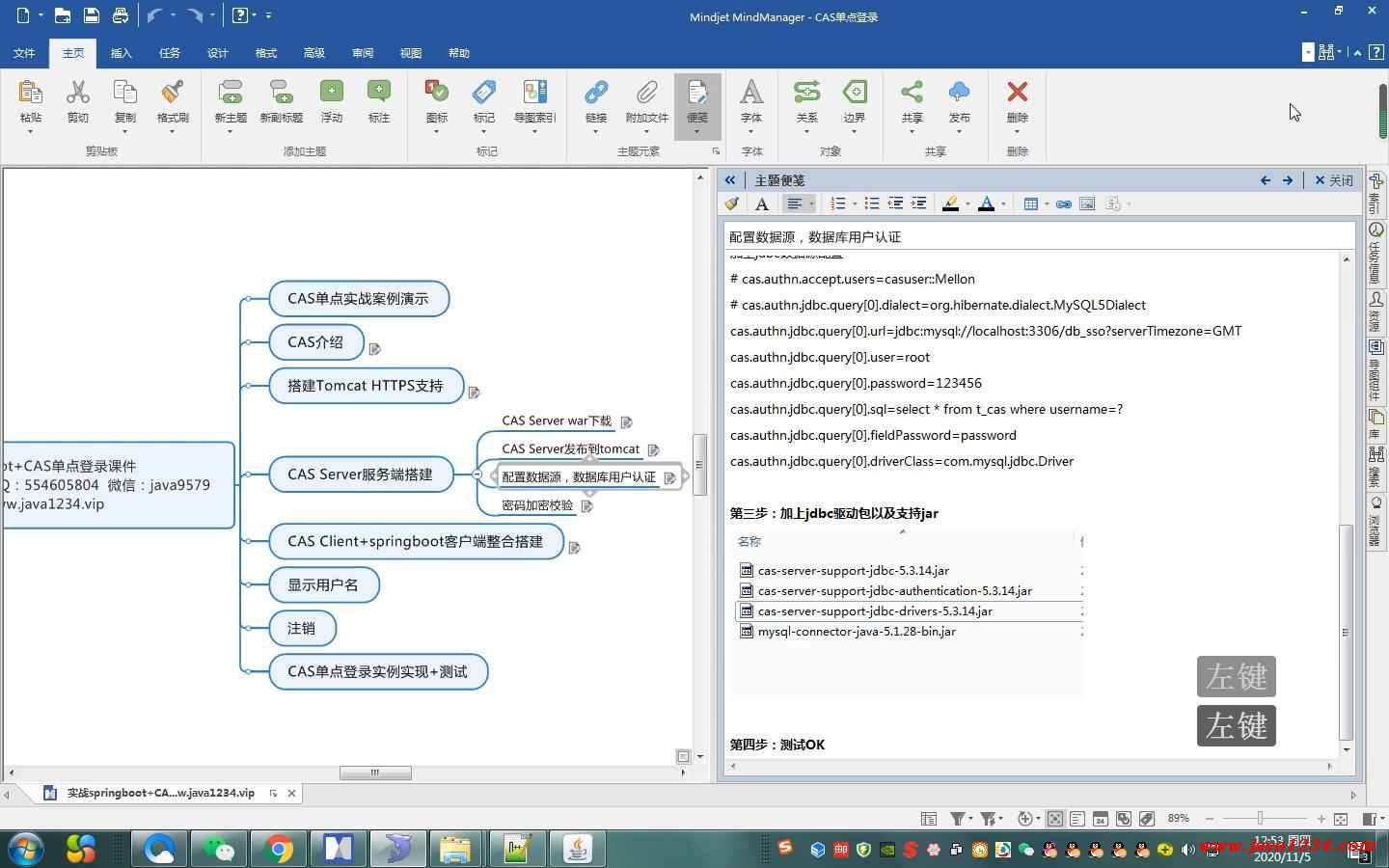Collapse notes panel with double-chevron

(730, 180)
